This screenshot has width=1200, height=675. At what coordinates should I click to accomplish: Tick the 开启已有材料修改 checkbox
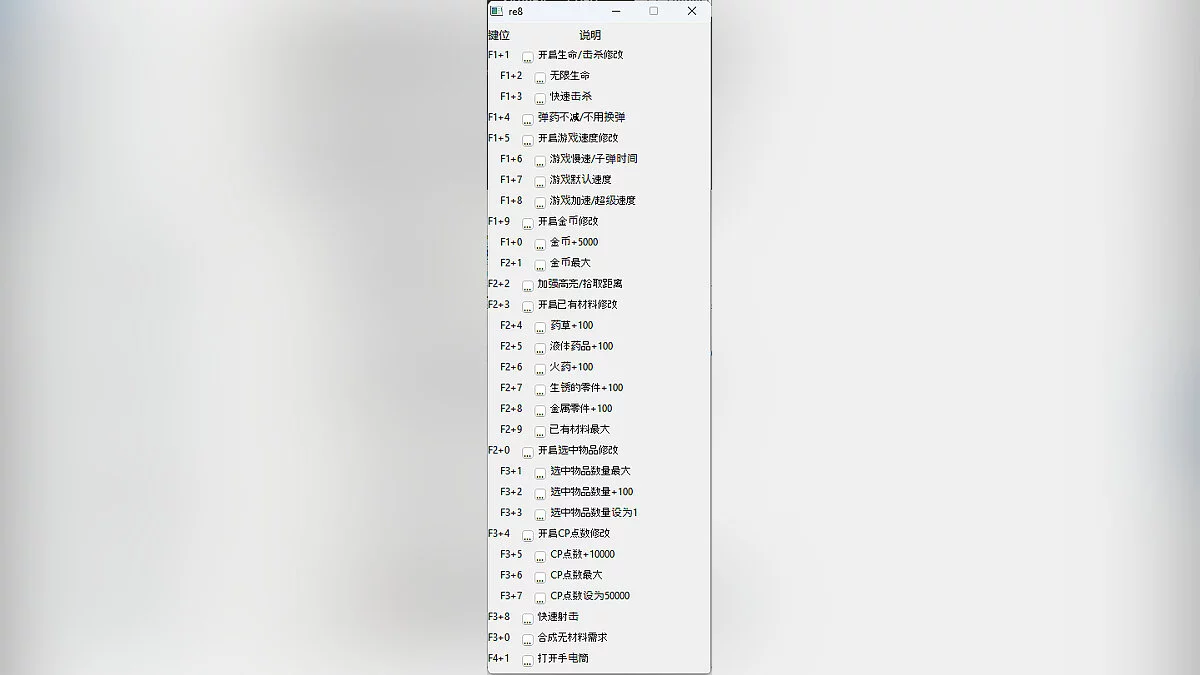(x=528, y=306)
